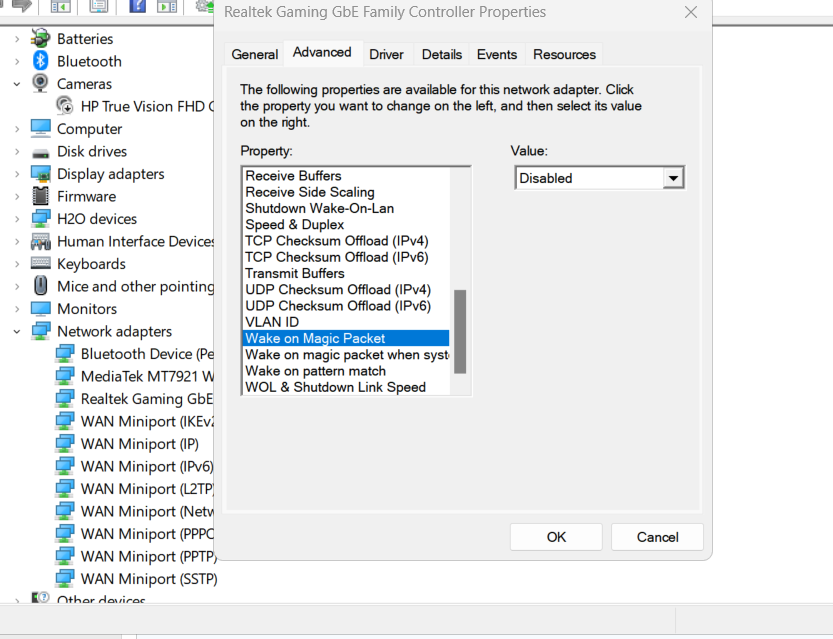Select UDP Checksum Offload (IPv6) property
This screenshot has width=833, height=639.
pos(346,306)
